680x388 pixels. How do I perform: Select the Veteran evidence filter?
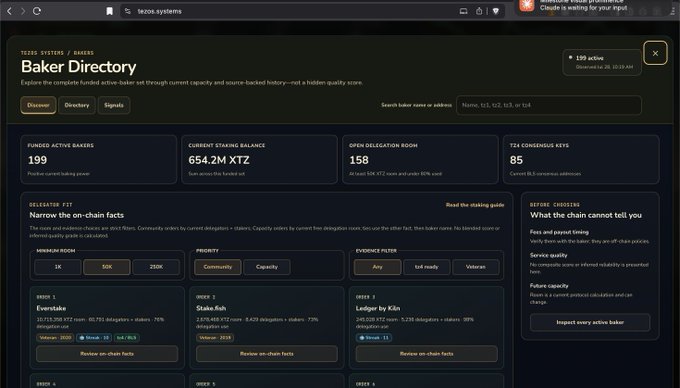(476, 267)
